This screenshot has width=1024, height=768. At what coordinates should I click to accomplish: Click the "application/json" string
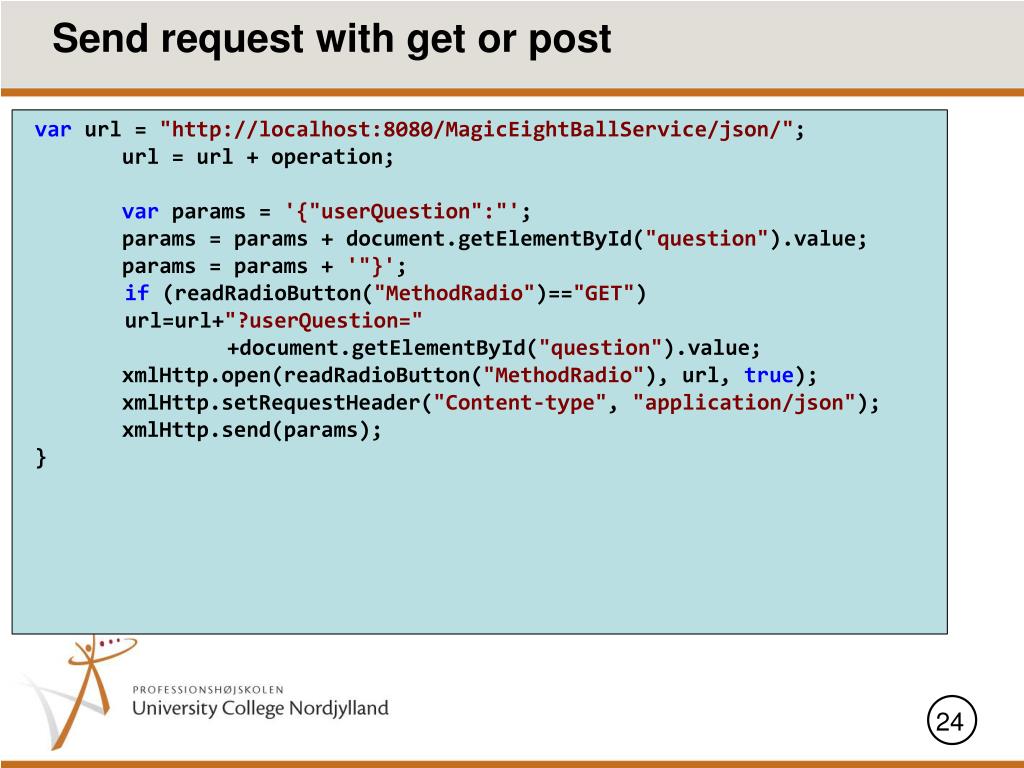[744, 403]
